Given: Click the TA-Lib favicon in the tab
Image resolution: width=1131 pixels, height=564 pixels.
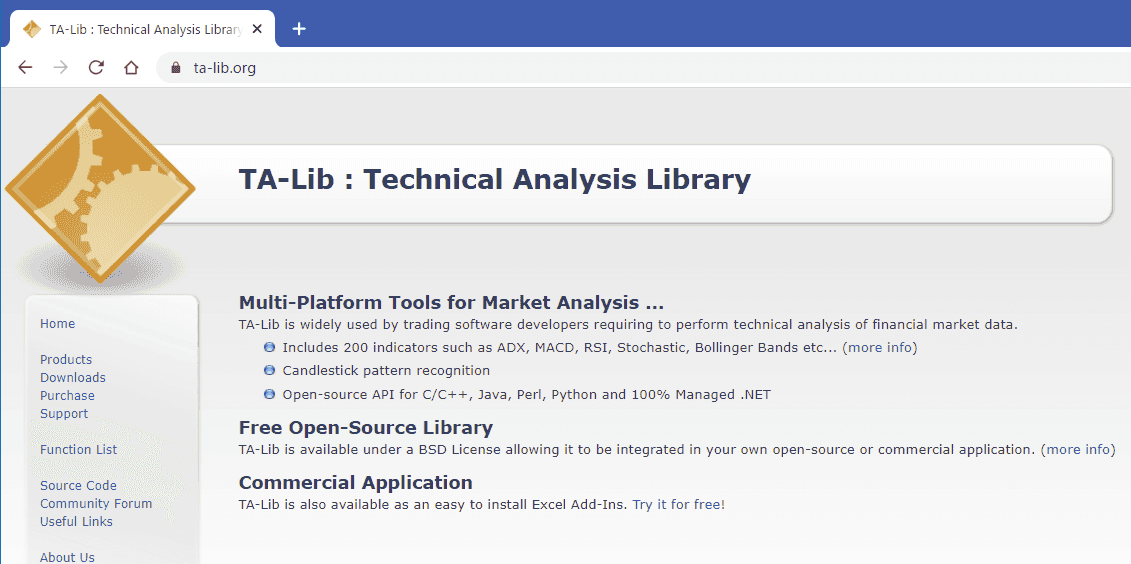Looking at the screenshot, I should click(x=32, y=30).
